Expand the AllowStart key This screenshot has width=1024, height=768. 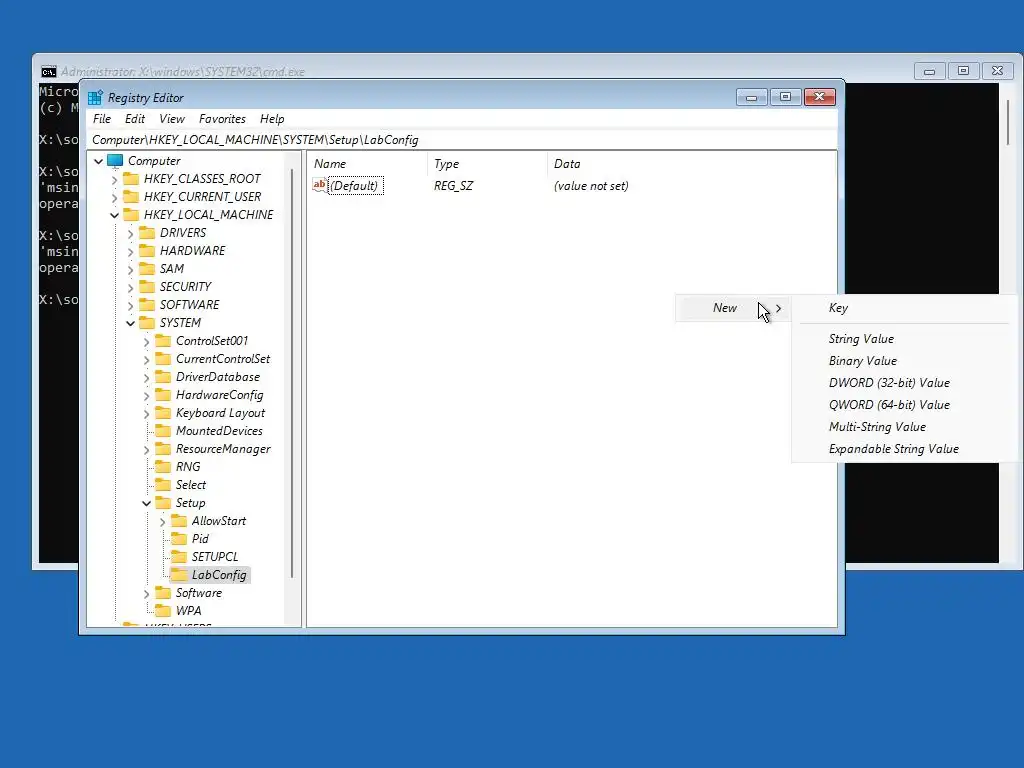coord(162,521)
